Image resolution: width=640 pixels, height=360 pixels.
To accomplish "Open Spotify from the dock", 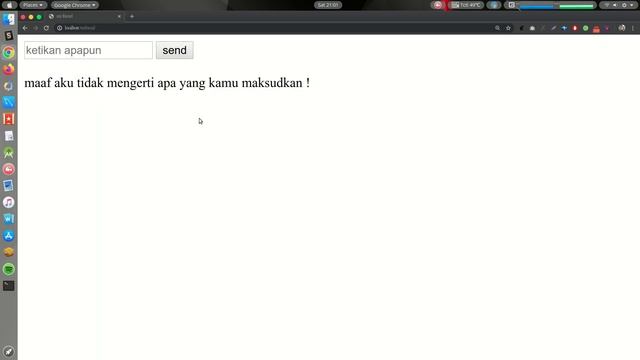I will pos(9,269).
